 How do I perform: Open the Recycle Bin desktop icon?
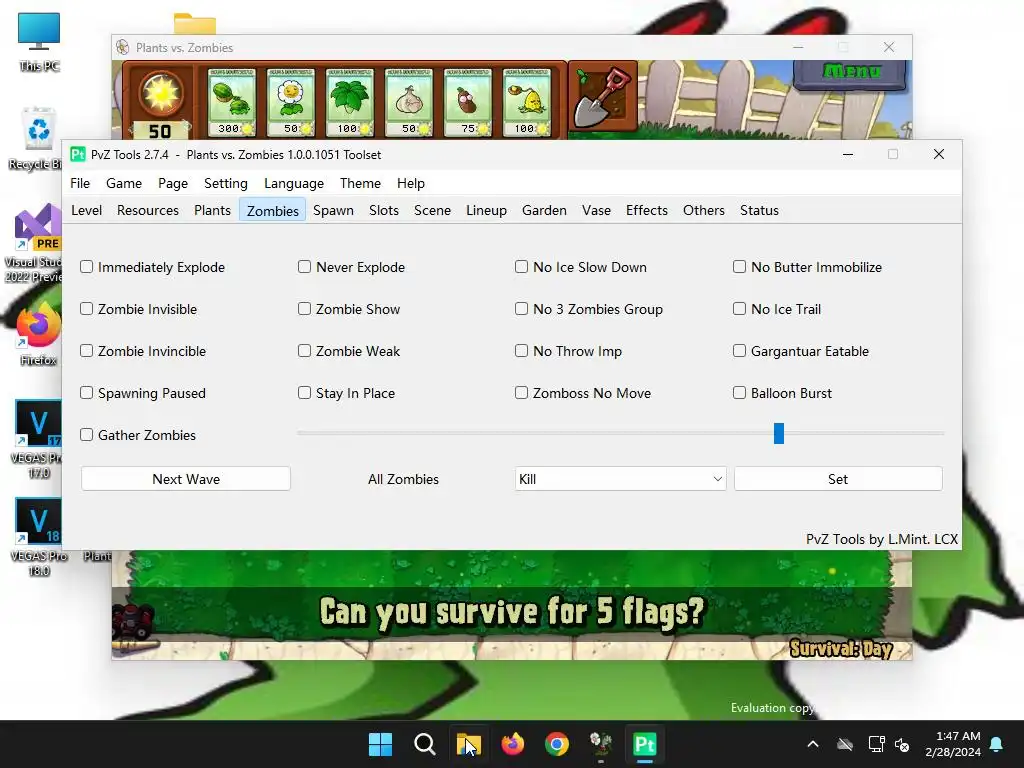tap(36, 138)
